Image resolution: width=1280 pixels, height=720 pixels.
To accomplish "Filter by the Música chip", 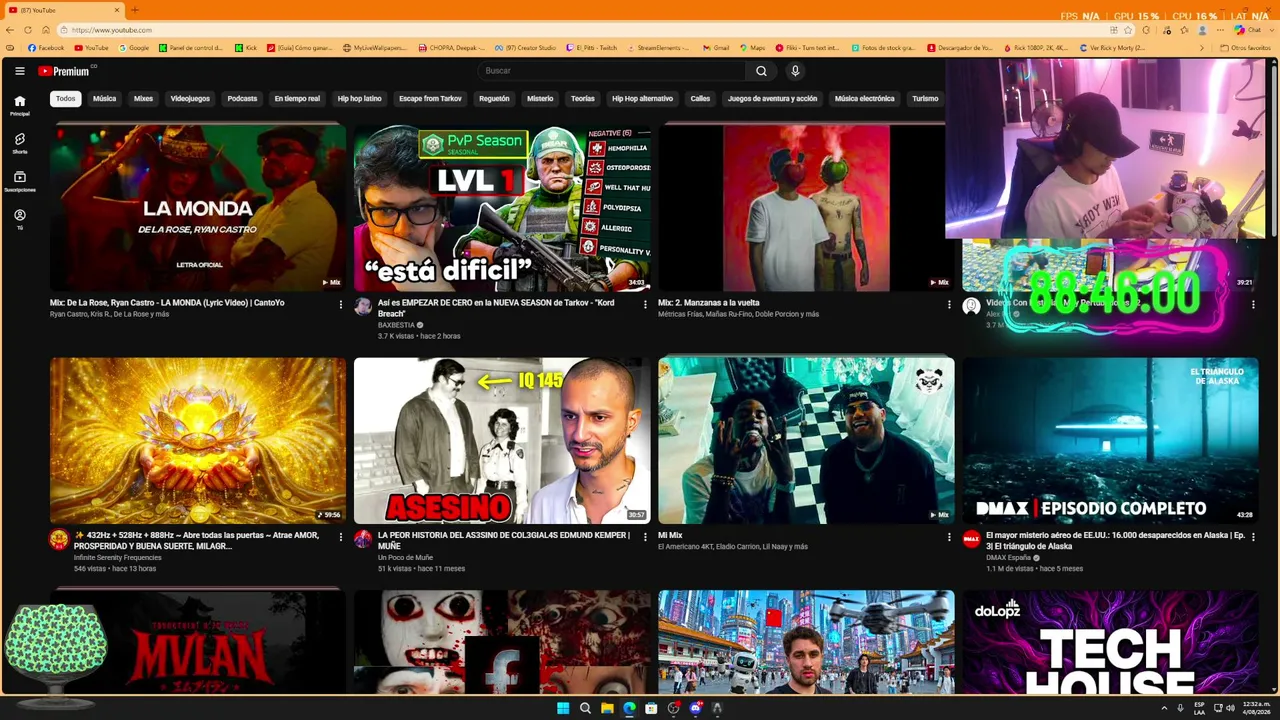I will click(x=104, y=99).
